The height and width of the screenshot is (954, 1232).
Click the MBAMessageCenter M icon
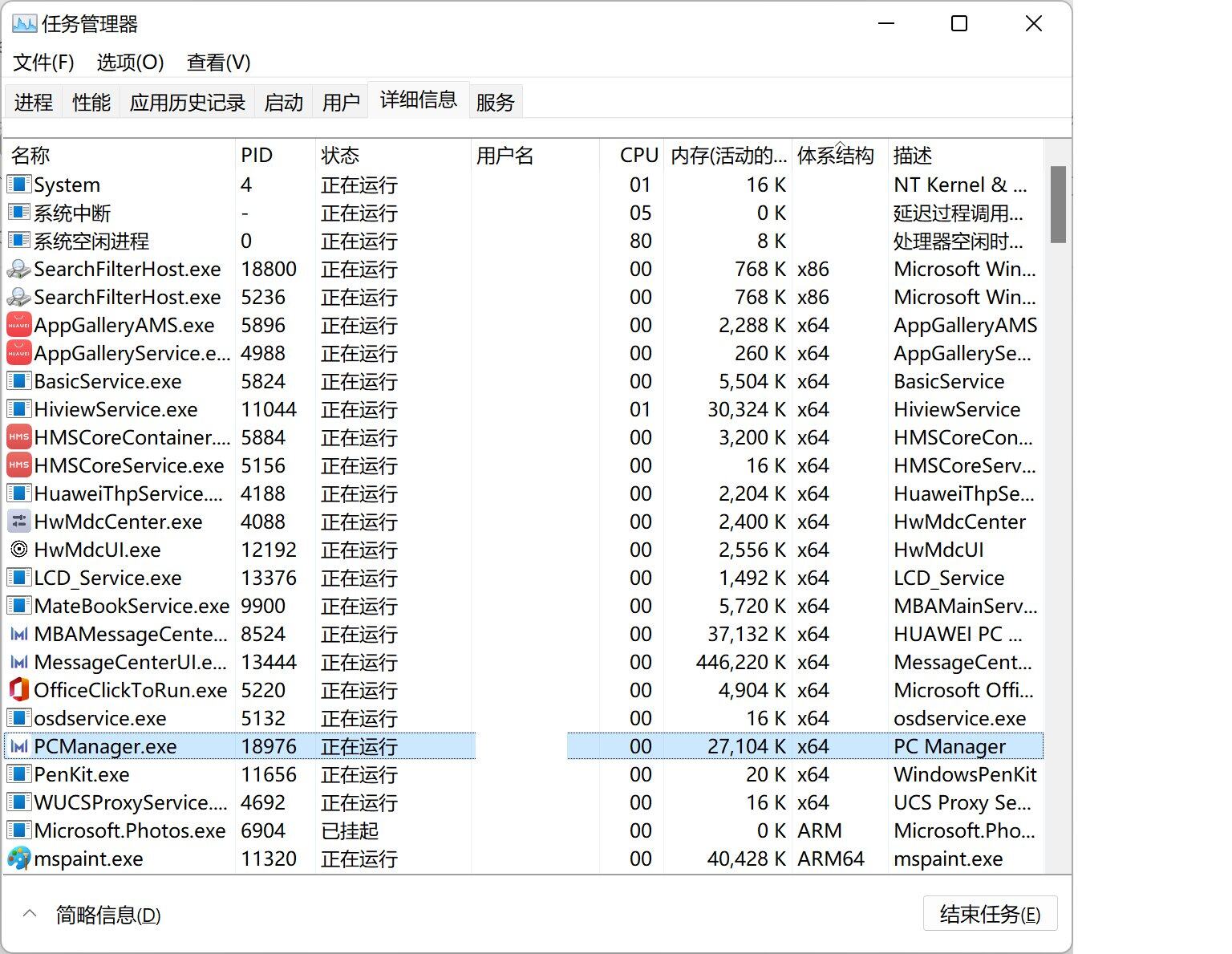pos(19,634)
